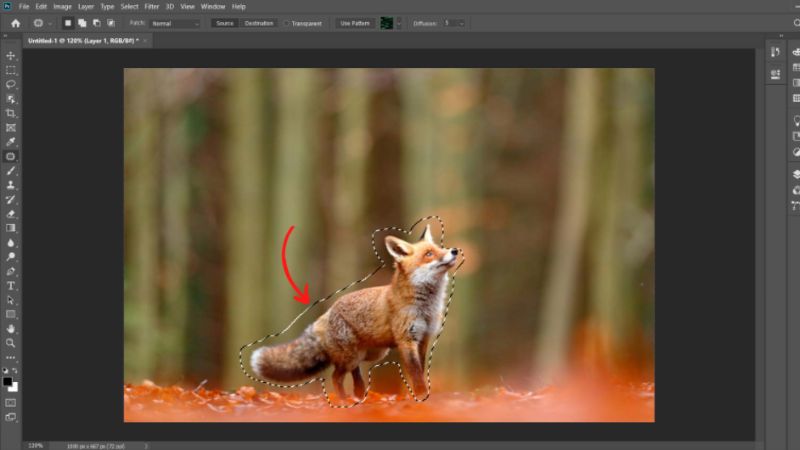This screenshot has width=800, height=450.
Task: Select the Eyedropper tool
Action: [10, 142]
